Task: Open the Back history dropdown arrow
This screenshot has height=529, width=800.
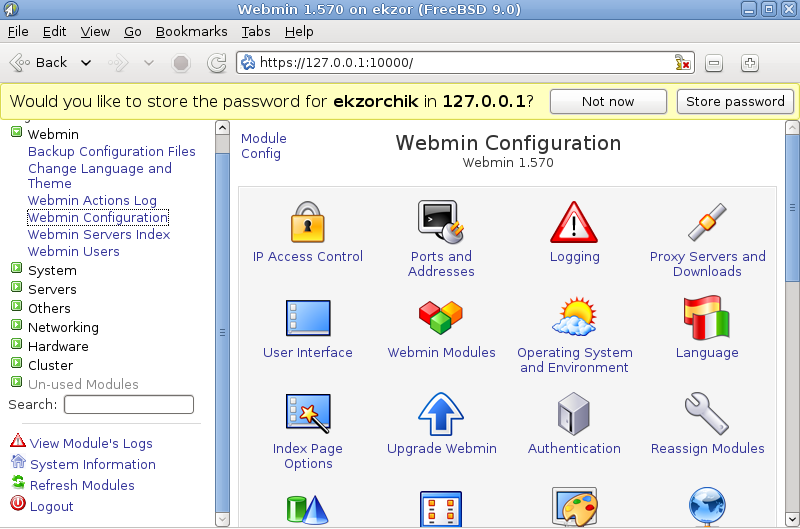Action: coord(86,63)
